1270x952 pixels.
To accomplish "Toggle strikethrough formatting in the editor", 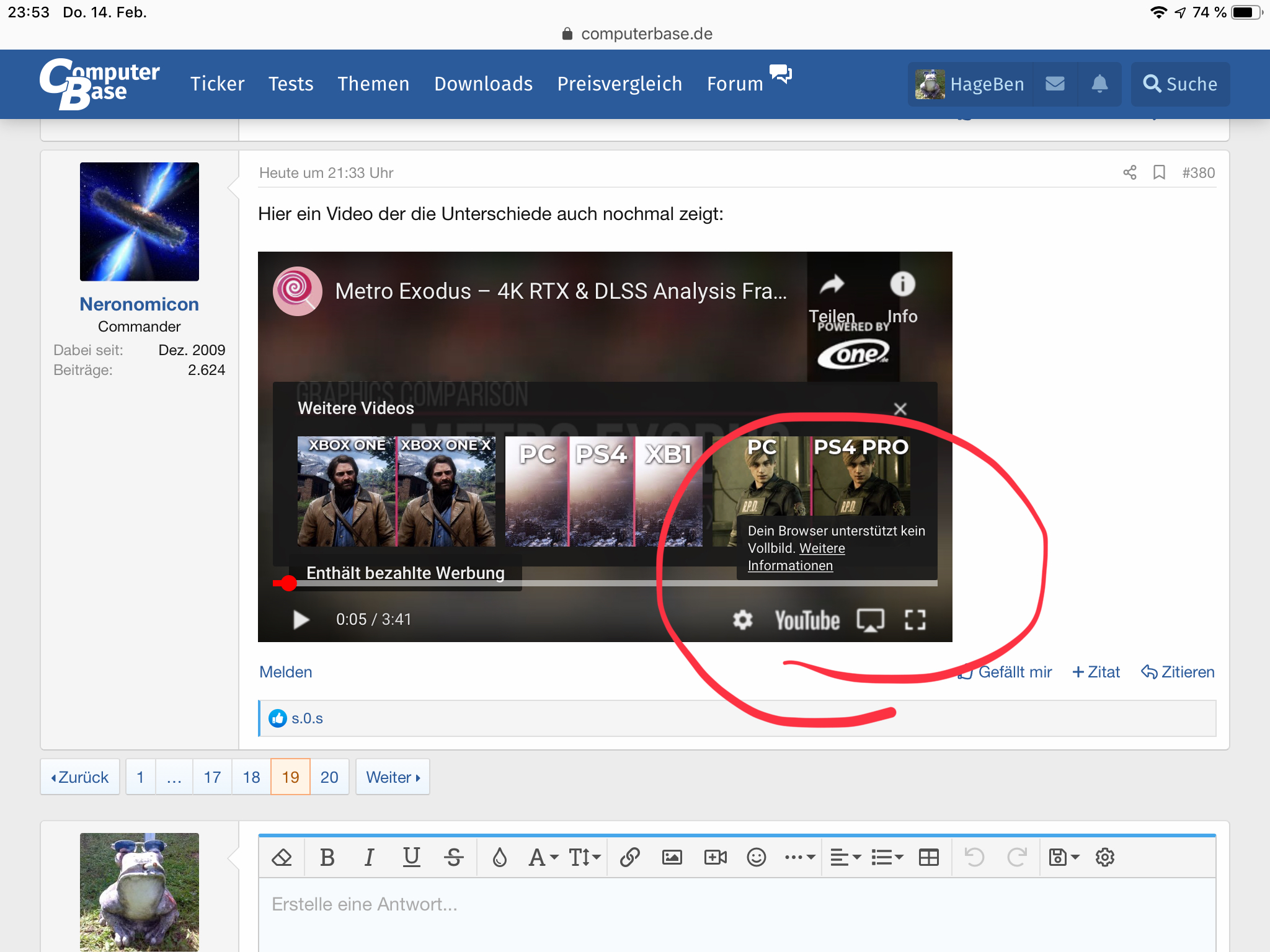I will pyautogui.click(x=454, y=857).
